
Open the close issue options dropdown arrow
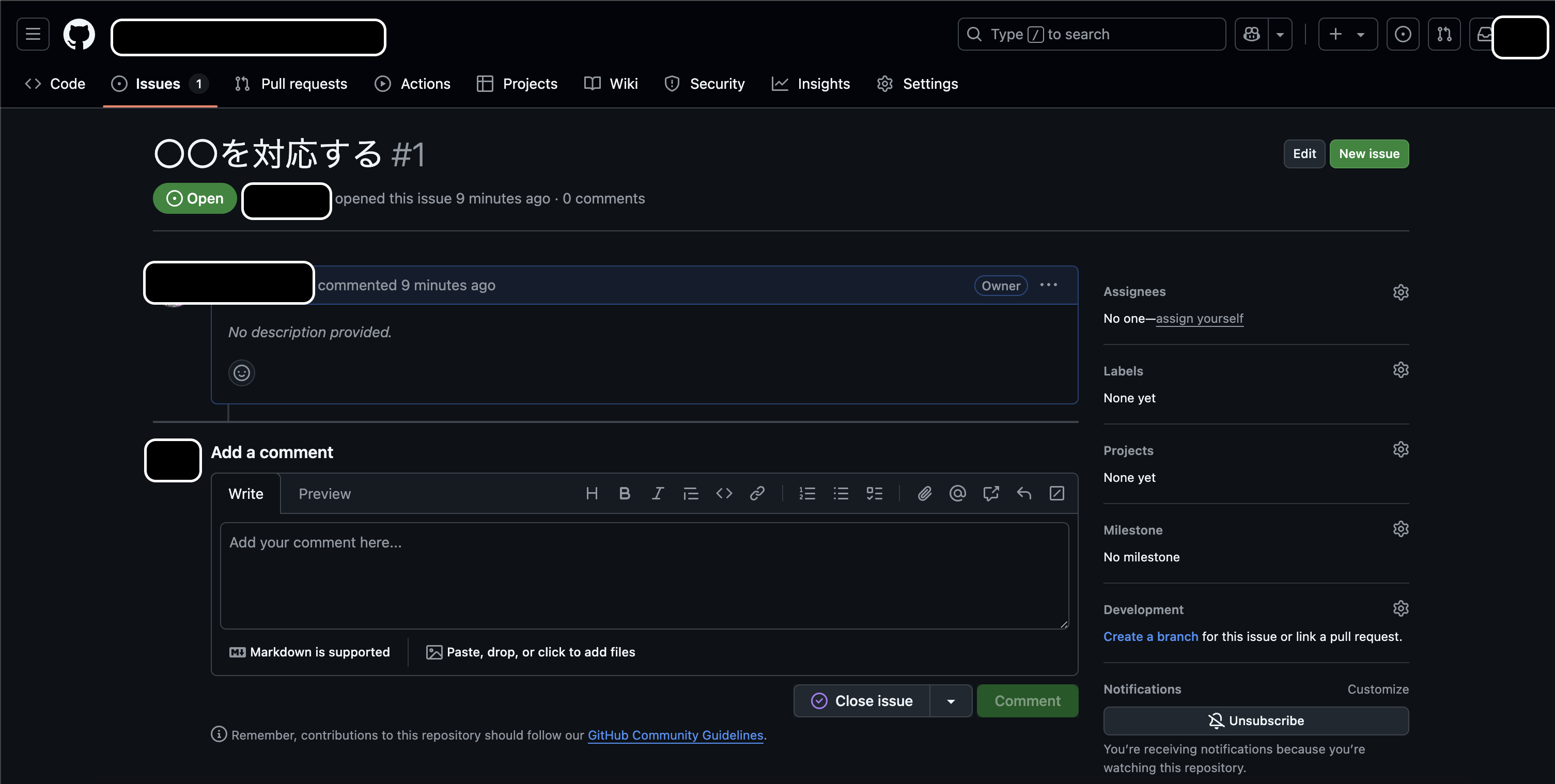tap(951, 701)
